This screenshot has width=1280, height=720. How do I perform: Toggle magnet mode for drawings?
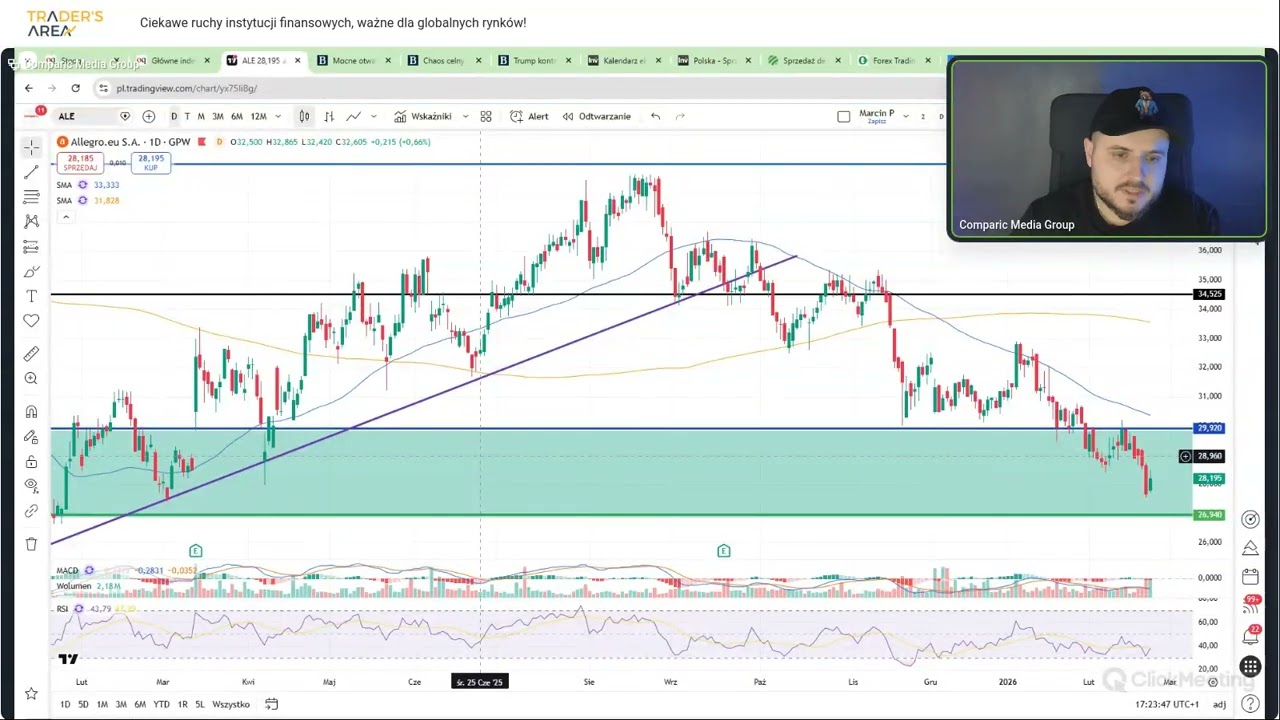click(31, 411)
